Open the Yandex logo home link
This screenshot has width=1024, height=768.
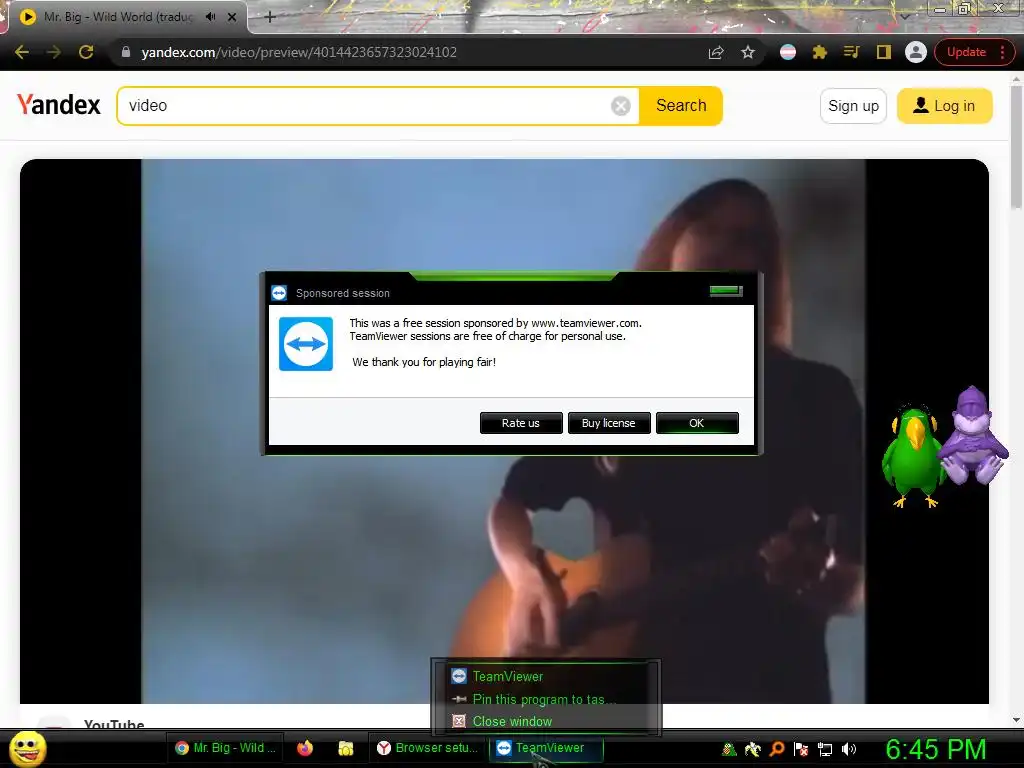(59, 104)
